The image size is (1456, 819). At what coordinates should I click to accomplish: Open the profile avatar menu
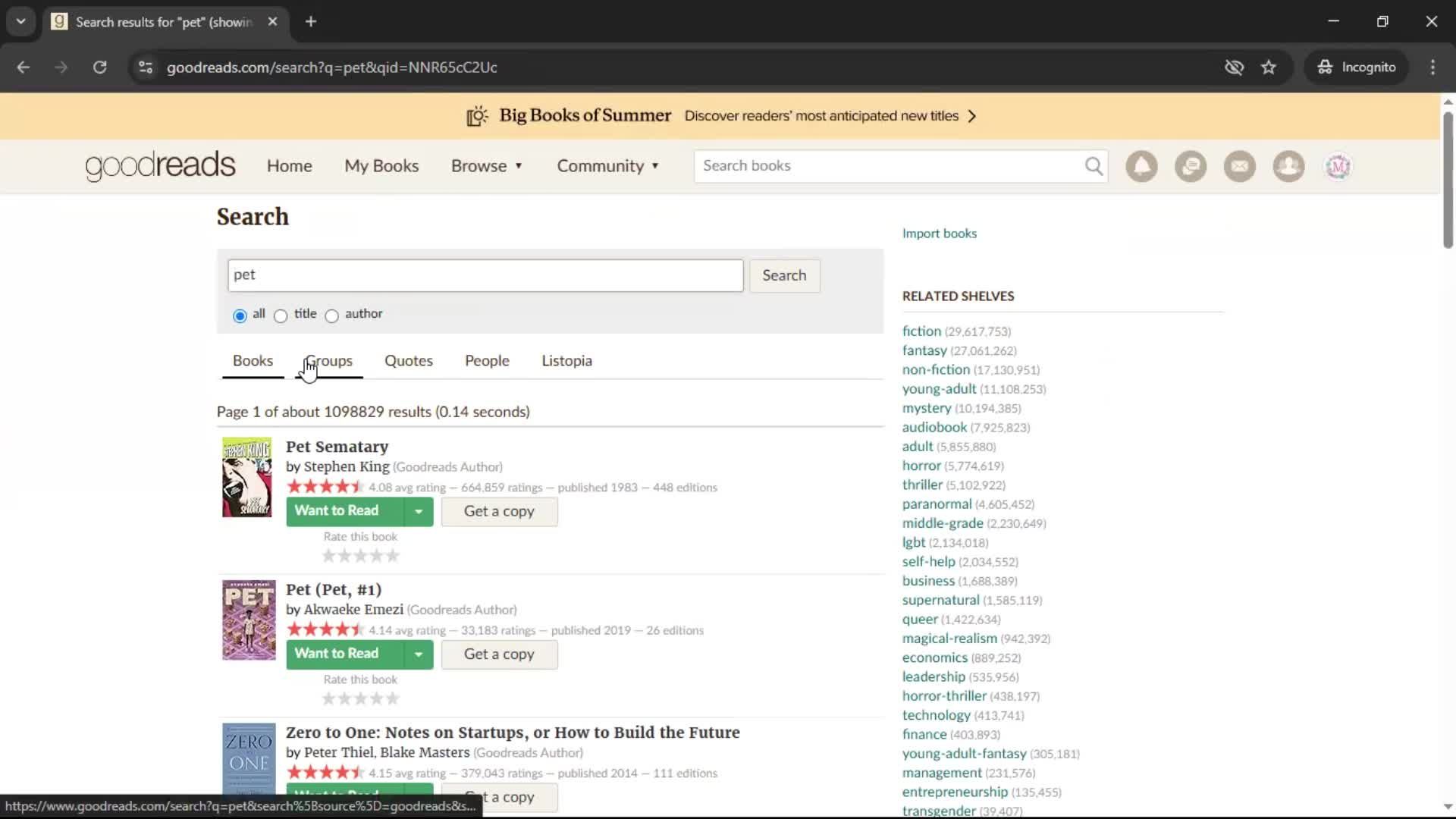click(1338, 166)
